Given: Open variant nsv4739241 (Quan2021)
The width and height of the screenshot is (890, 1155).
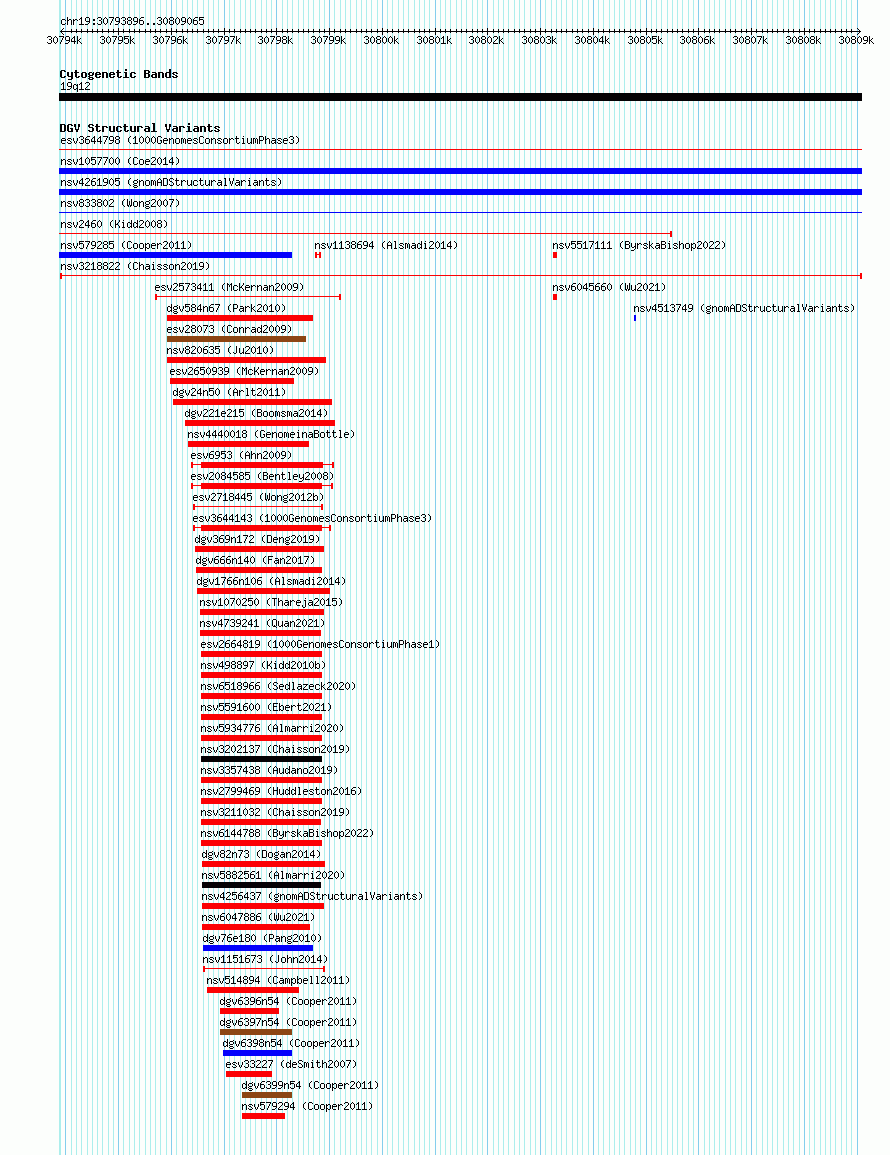Looking at the screenshot, I should click(x=262, y=623).
